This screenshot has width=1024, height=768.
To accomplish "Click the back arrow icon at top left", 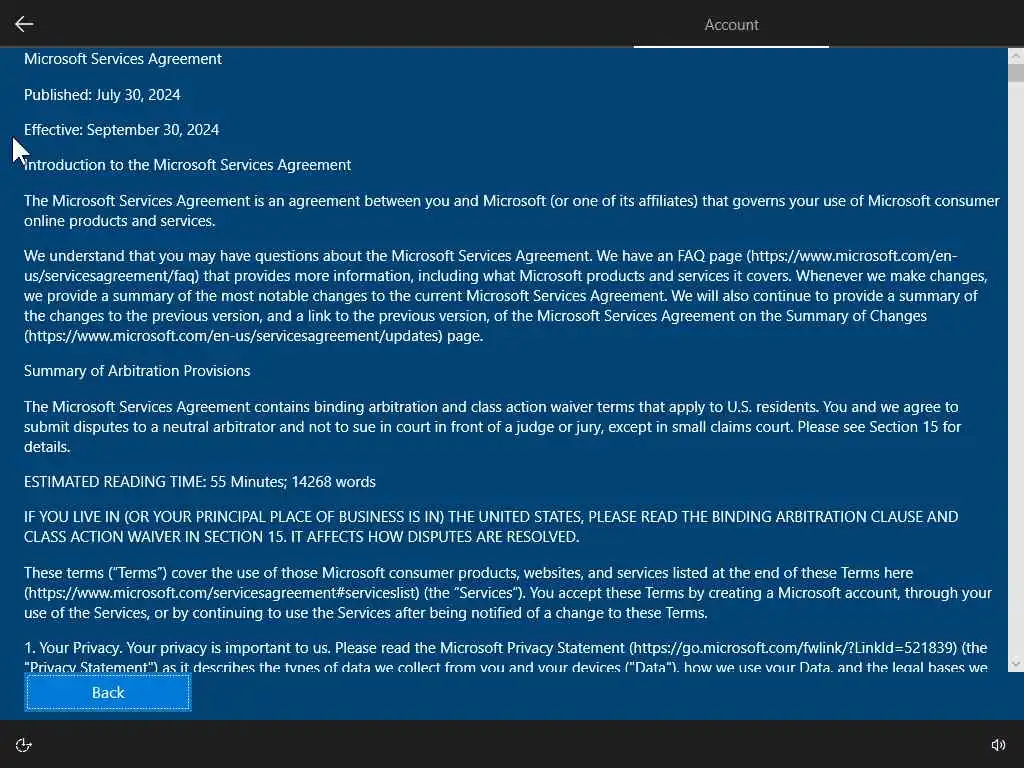I will tap(24, 24).
